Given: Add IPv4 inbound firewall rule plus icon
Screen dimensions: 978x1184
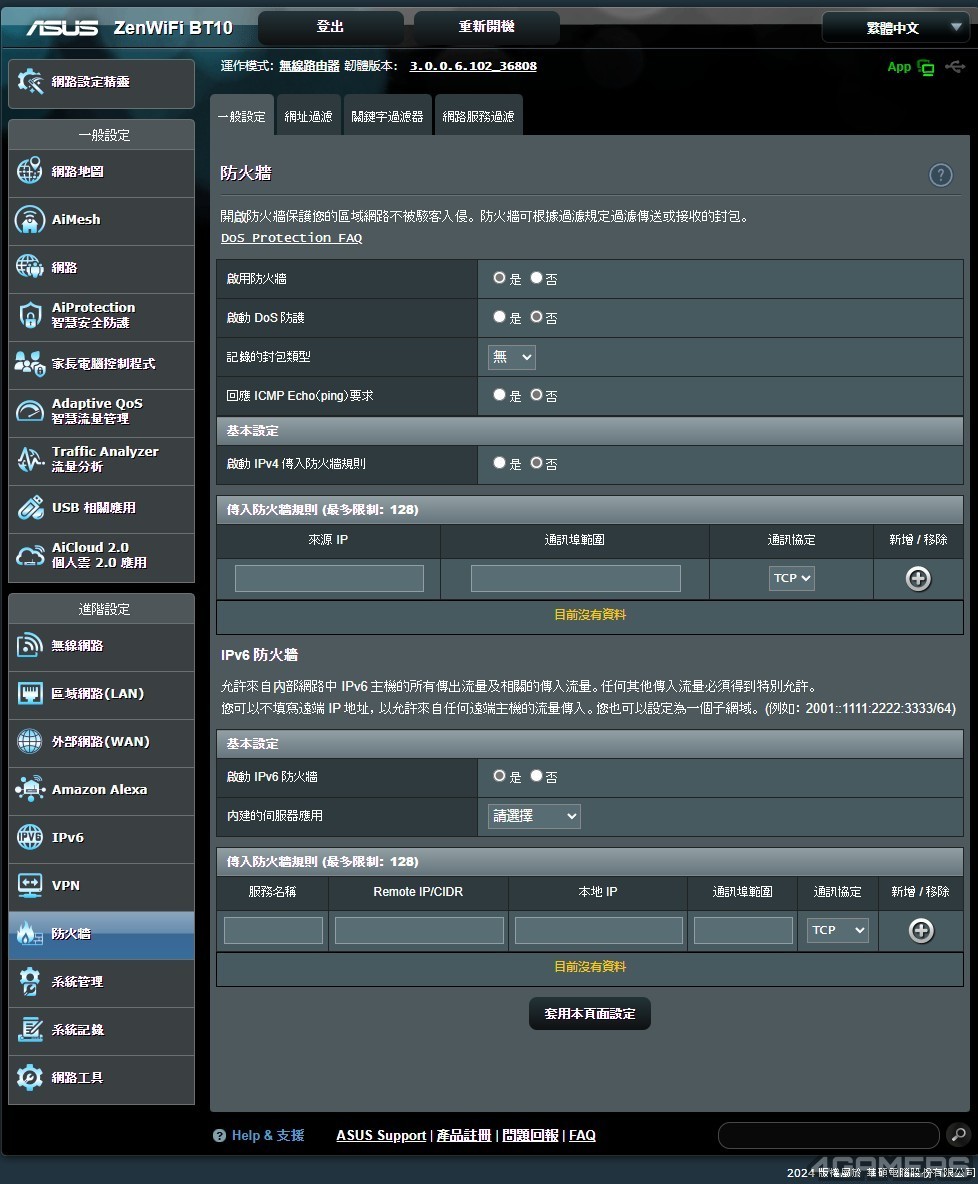Looking at the screenshot, I should coord(918,579).
